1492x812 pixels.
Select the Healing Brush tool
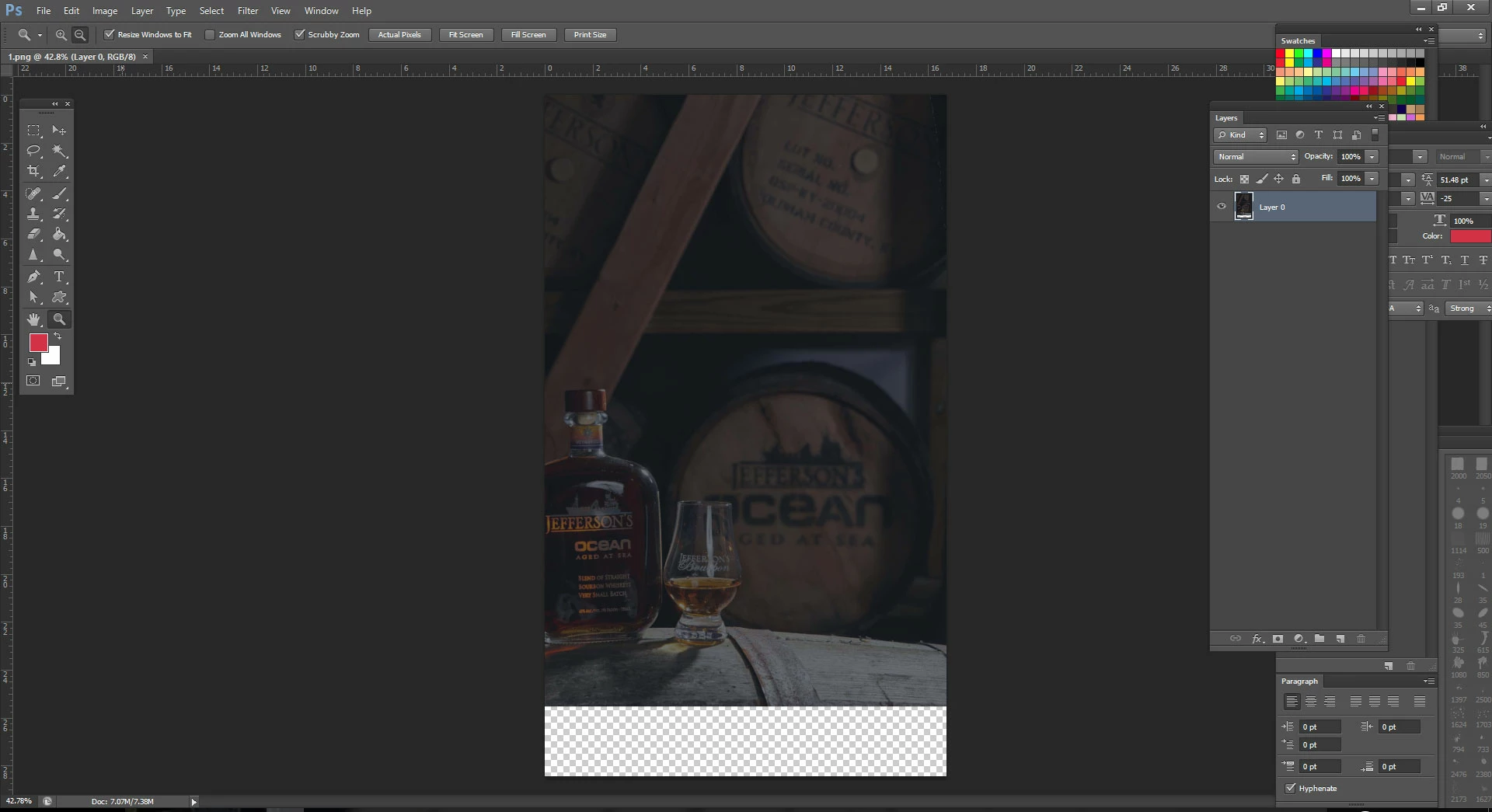click(x=33, y=193)
